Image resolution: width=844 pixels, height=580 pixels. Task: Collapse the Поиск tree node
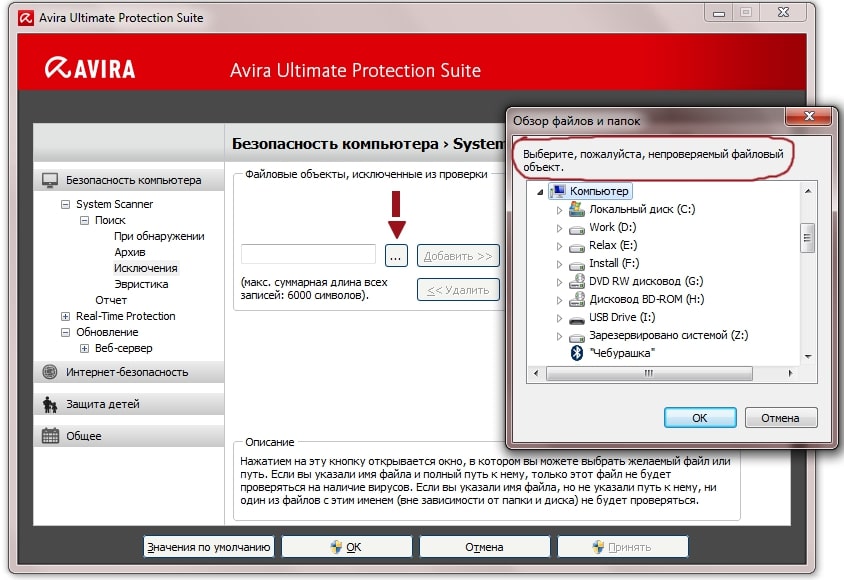pyautogui.click(x=85, y=221)
